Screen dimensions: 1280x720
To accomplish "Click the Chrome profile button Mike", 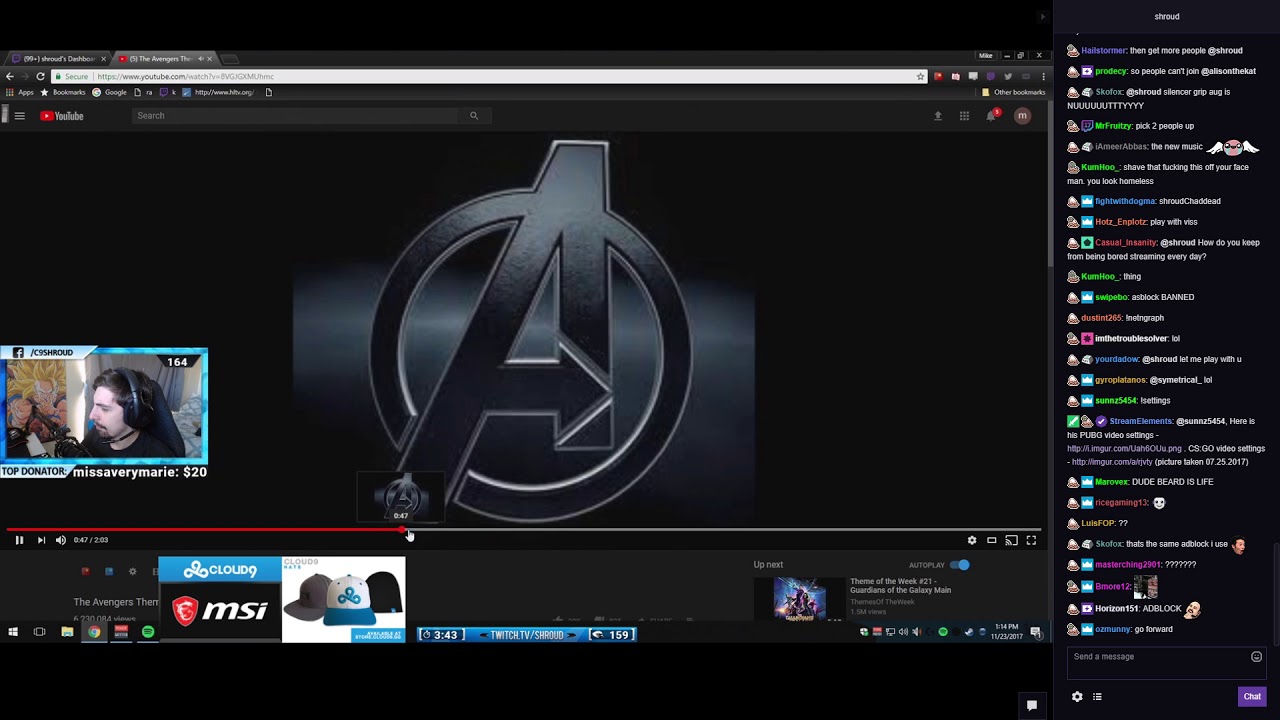I will 986,56.
